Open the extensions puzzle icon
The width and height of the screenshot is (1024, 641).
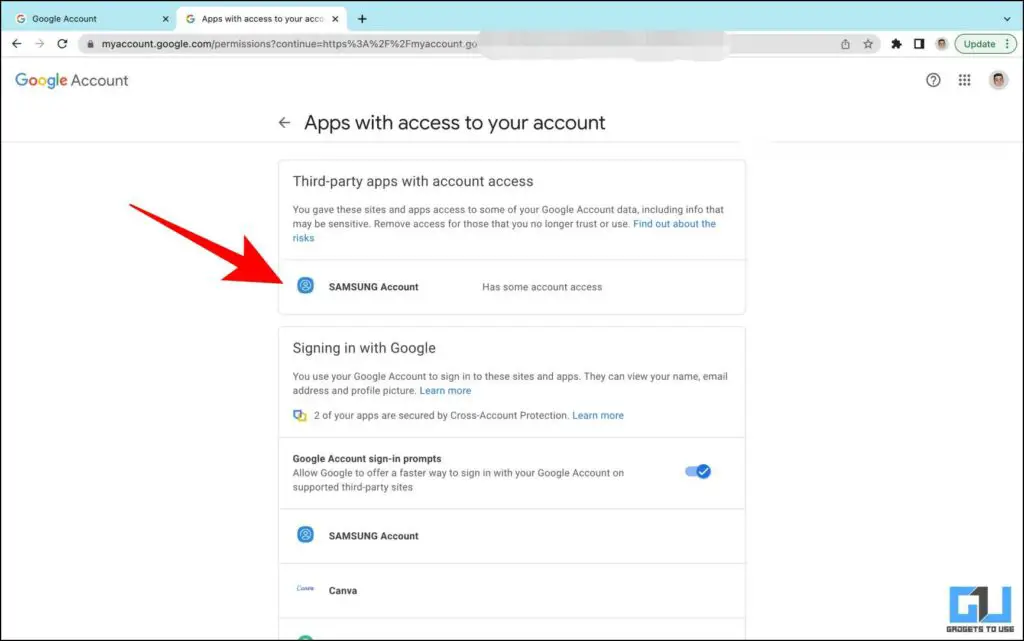(897, 44)
